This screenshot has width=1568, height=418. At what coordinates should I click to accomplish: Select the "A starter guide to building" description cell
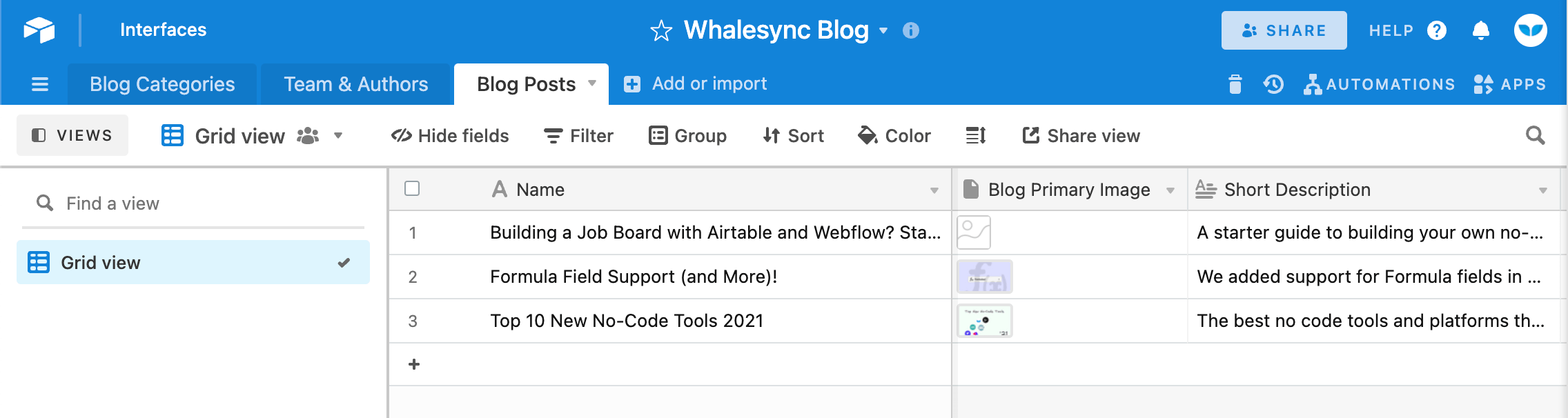pyautogui.click(x=1373, y=232)
